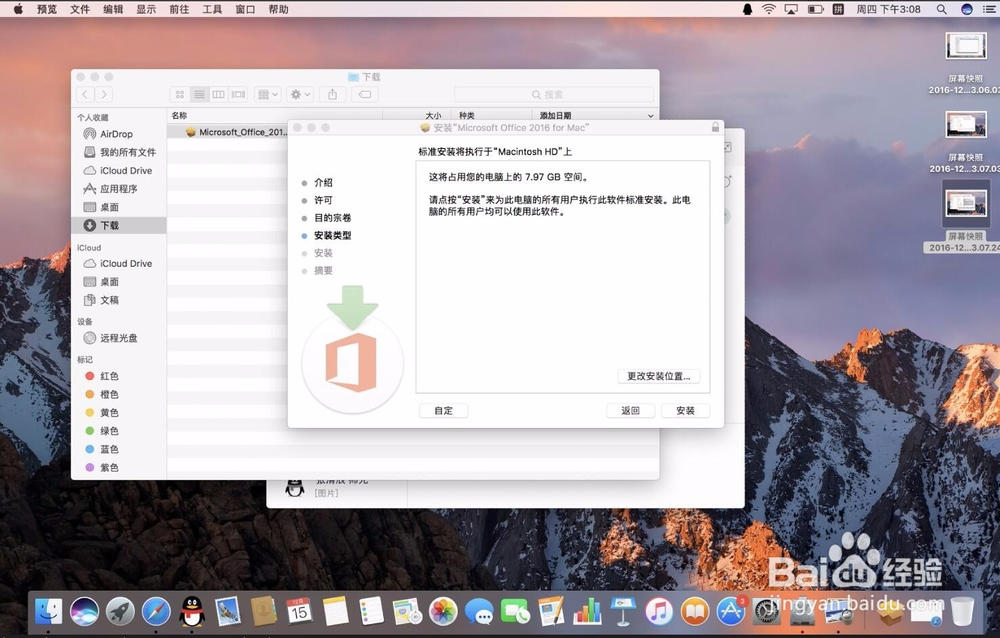1000x638 pixels.
Task: Open Pages app in Dock
Action: point(551,611)
